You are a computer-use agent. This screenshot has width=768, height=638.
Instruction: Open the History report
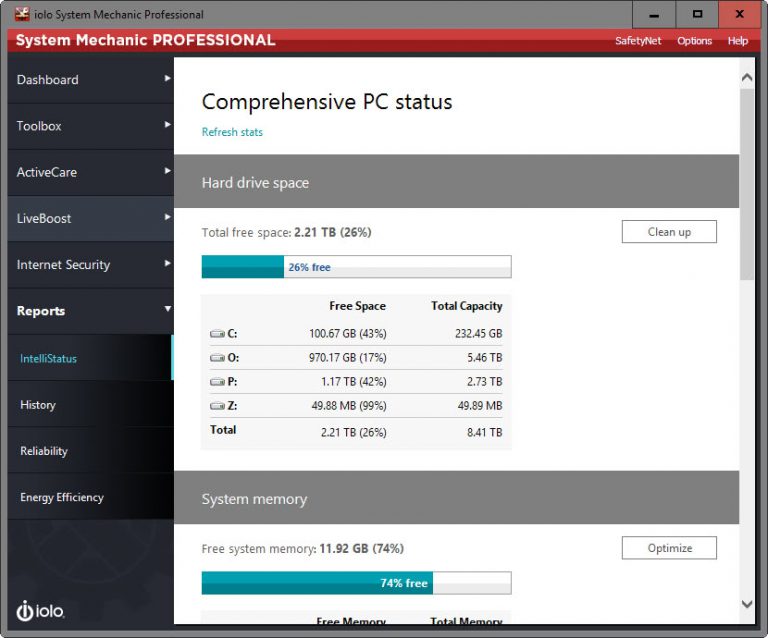coord(91,404)
